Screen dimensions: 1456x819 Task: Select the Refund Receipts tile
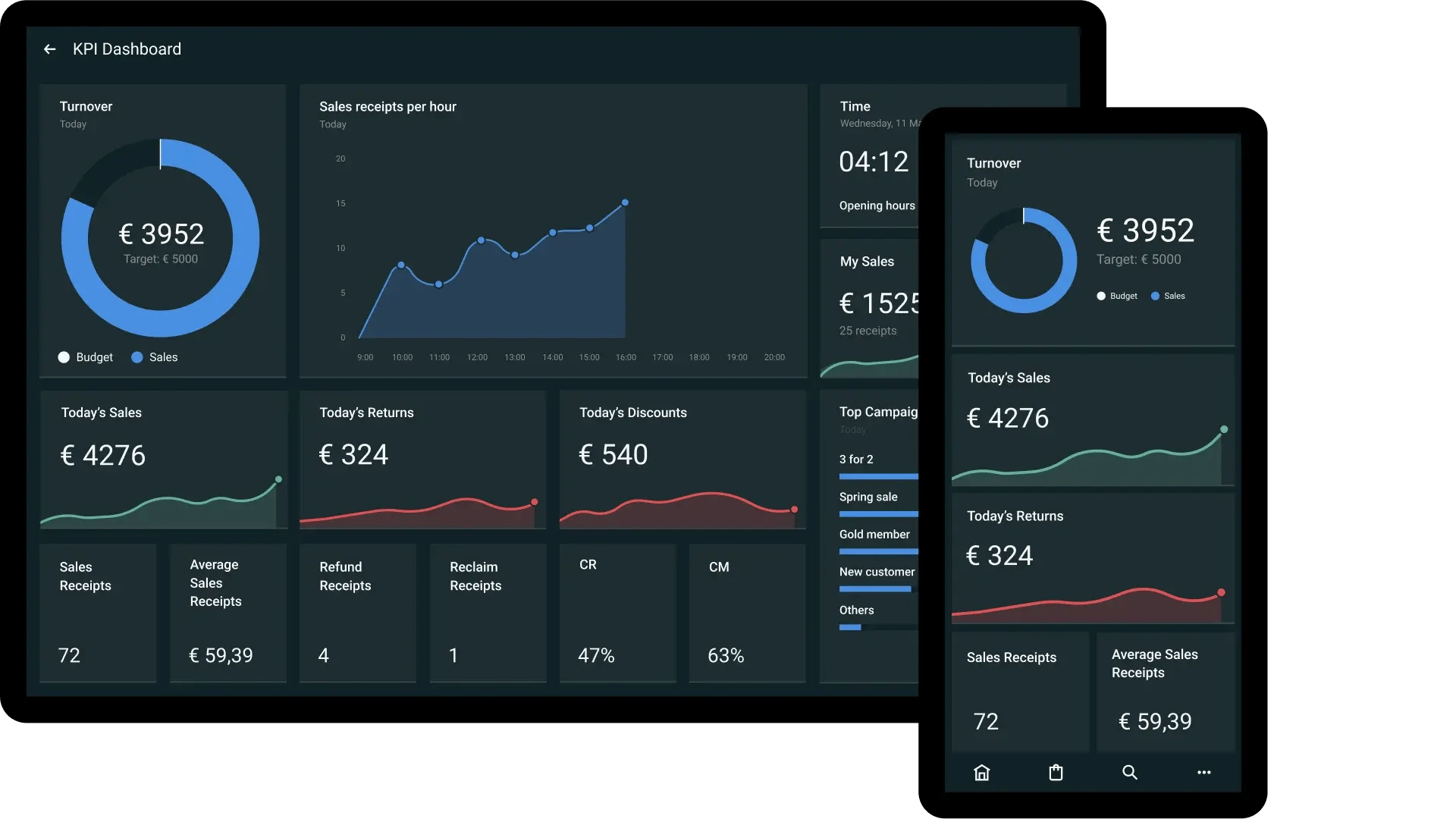pos(357,613)
